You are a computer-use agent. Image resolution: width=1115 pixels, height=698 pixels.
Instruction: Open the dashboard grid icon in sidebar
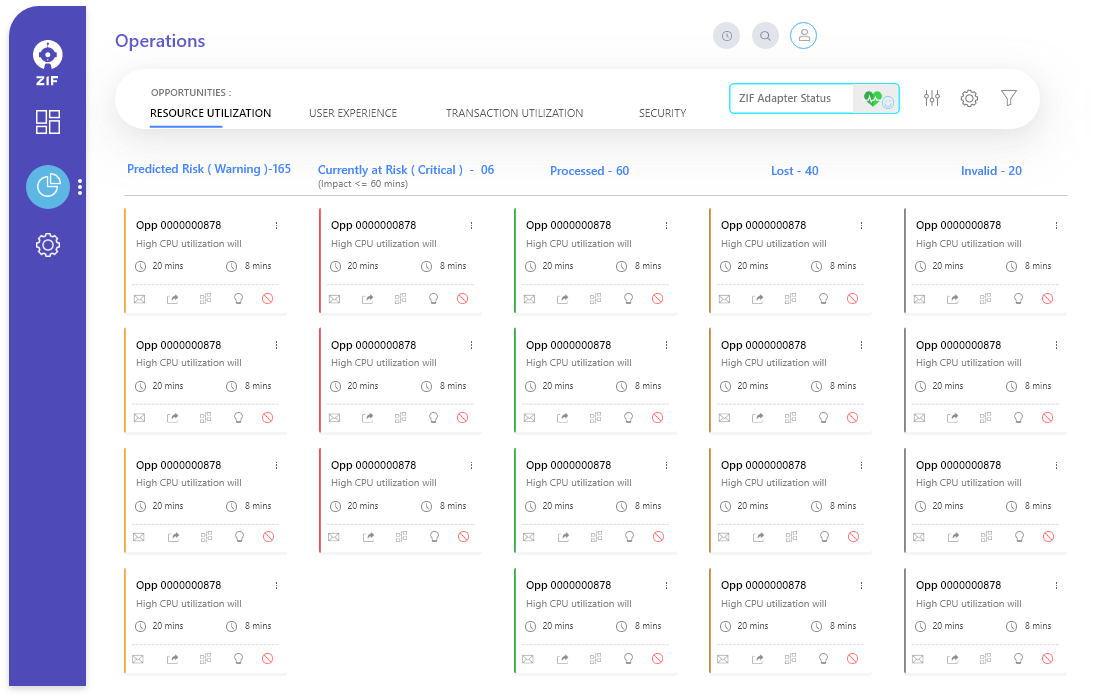tap(48, 122)
